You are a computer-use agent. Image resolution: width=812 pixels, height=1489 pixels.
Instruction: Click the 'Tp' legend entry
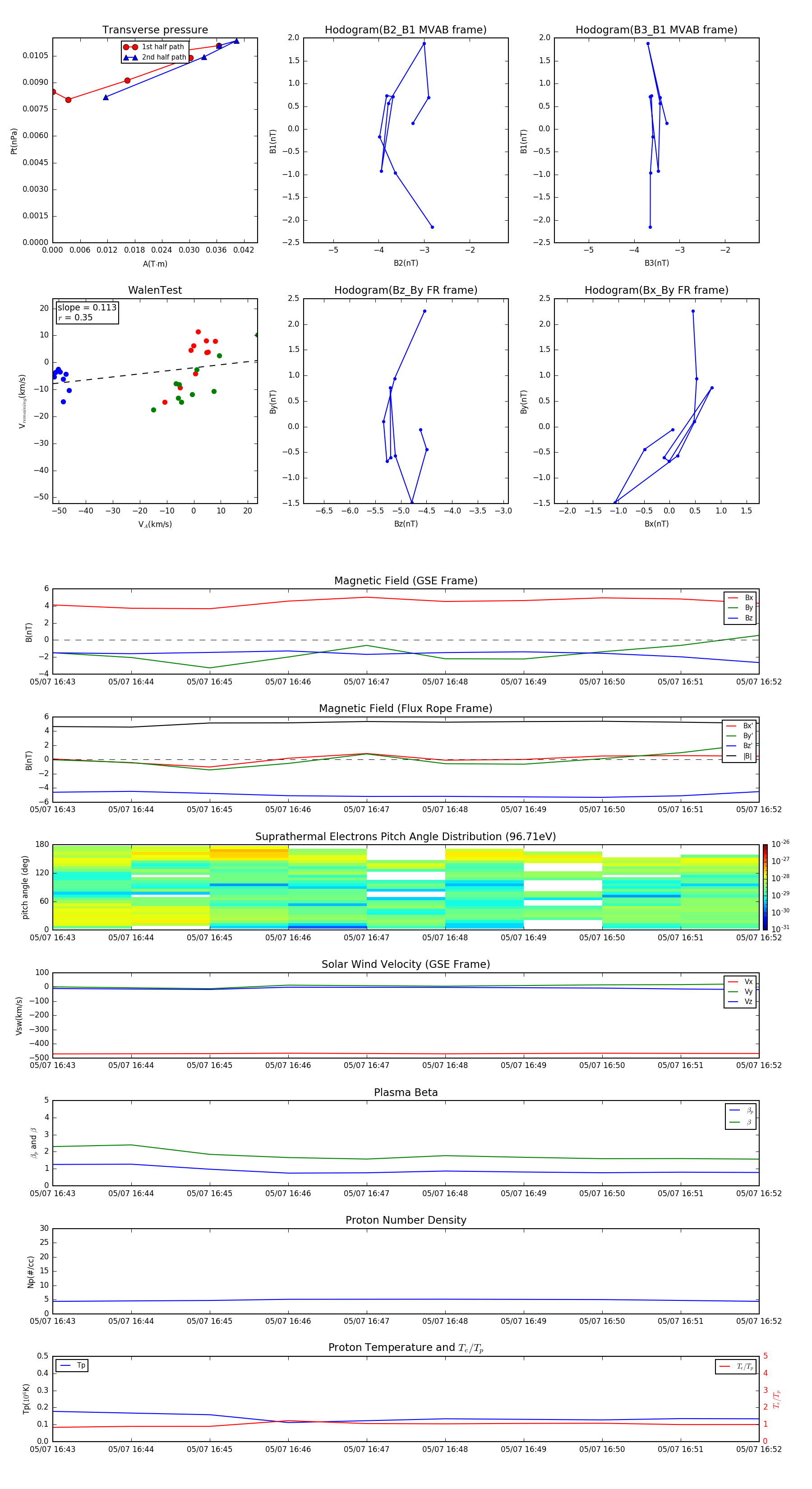coord(72,1365)
